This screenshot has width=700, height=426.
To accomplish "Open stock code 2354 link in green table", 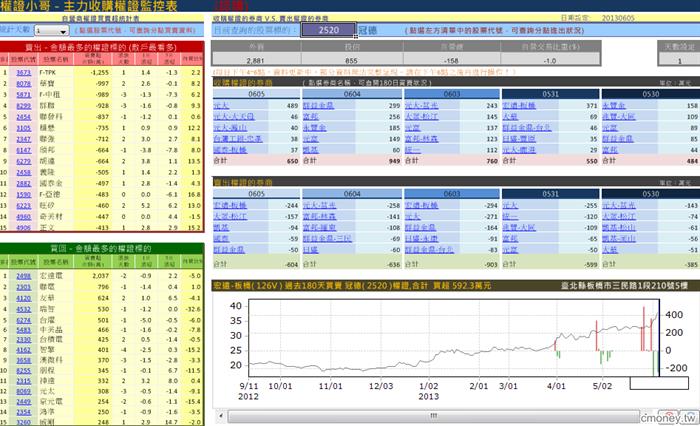I will (24, 412).
